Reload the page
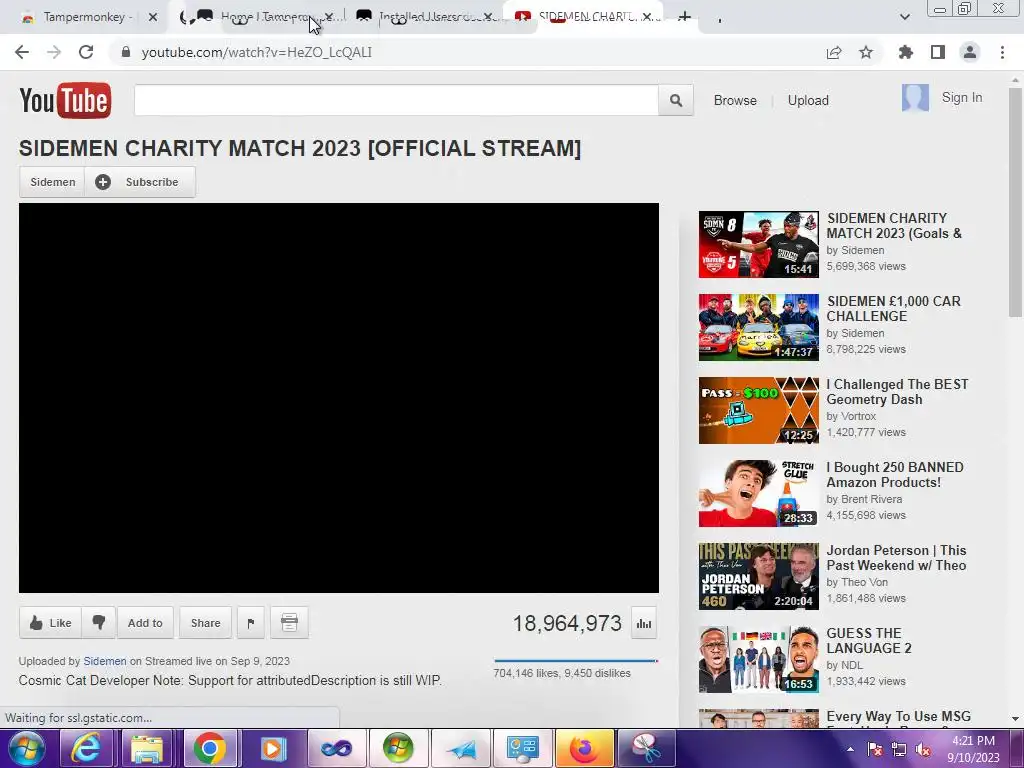 coord(86,52)
